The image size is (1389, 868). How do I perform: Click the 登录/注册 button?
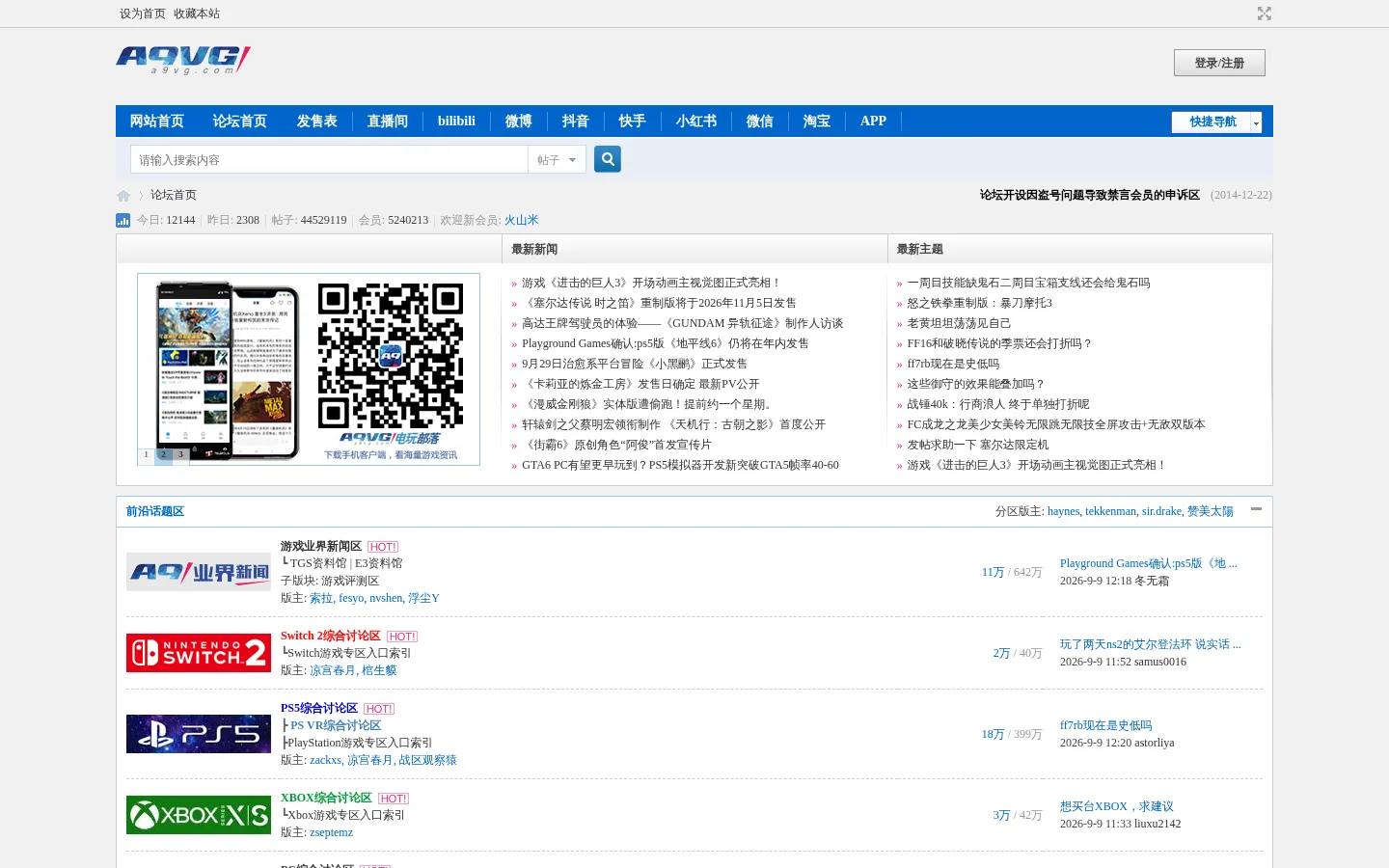(1219, 63)
